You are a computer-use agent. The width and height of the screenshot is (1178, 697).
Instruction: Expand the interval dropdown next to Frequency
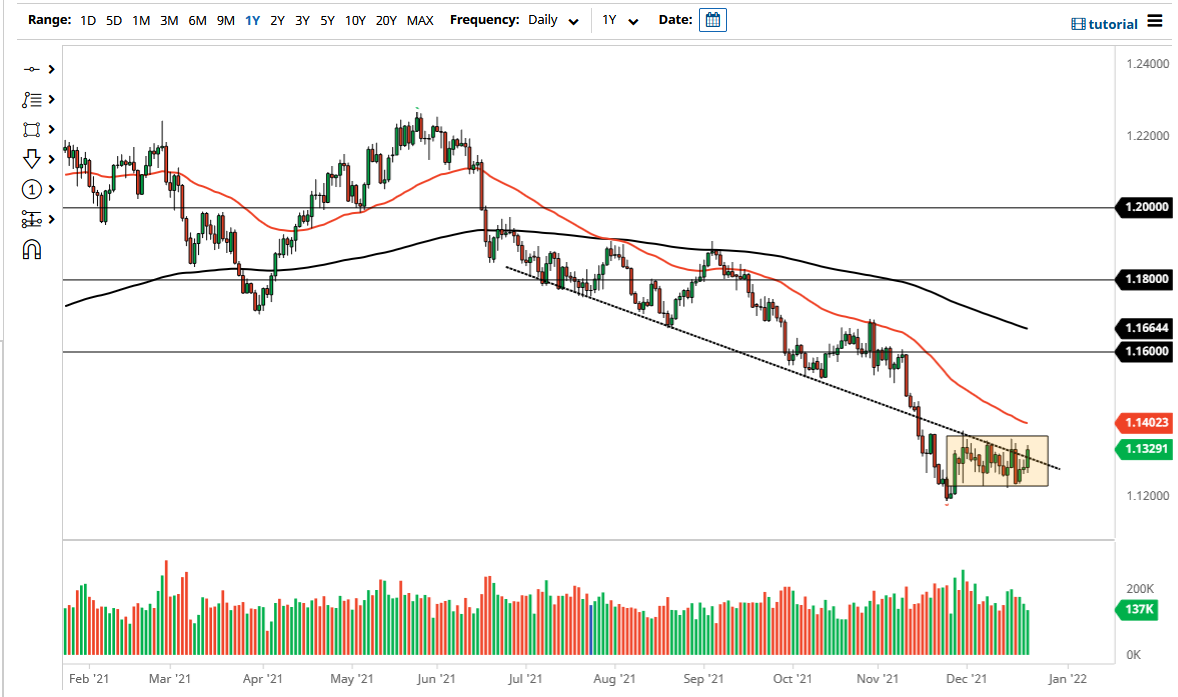(x=633, y=19)
